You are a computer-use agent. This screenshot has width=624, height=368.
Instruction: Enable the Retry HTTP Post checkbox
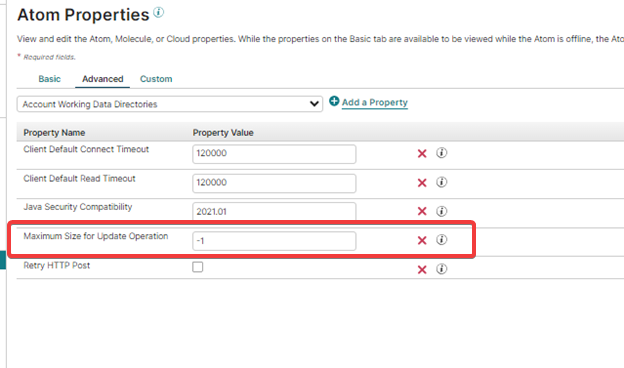point(197,267)
